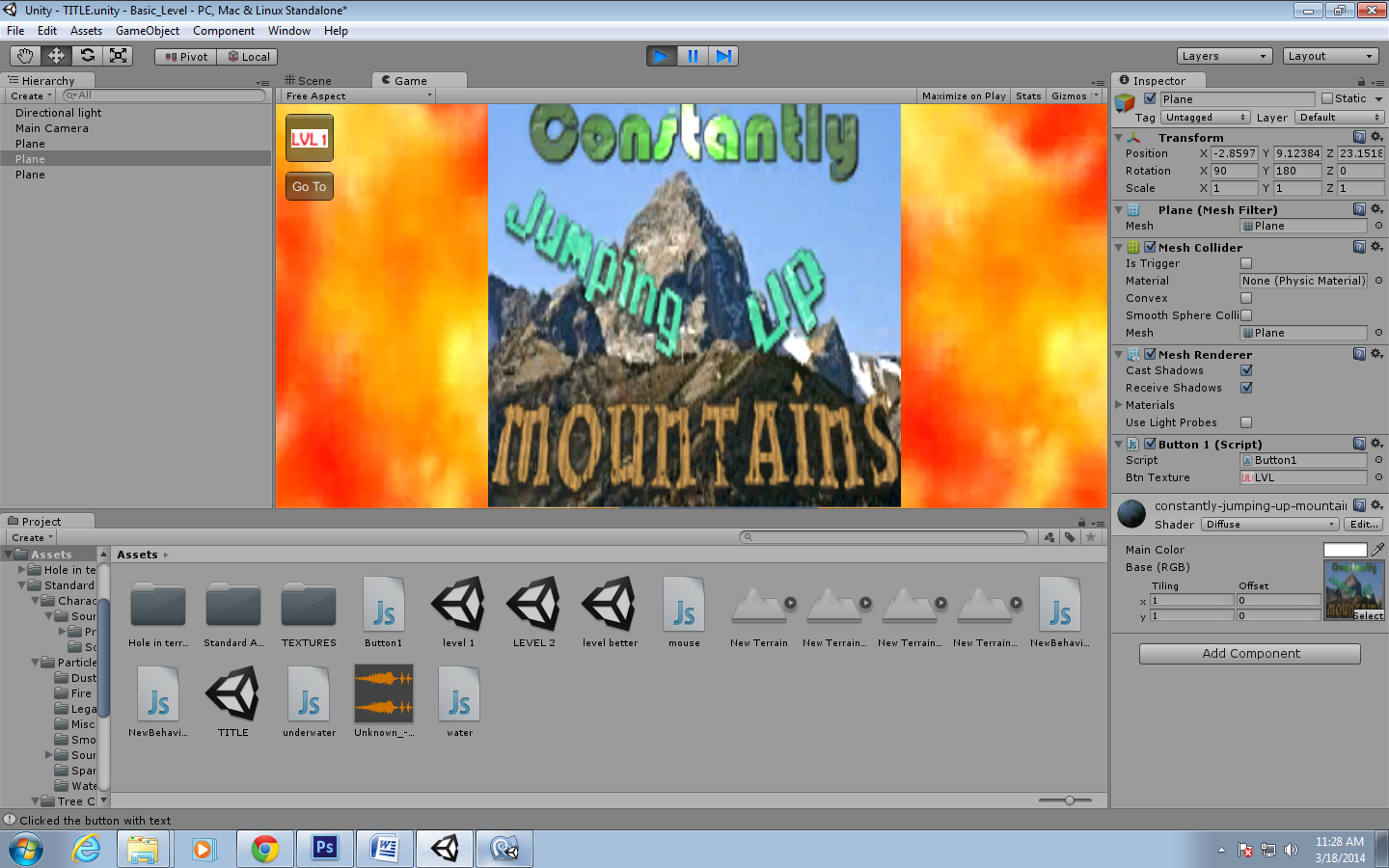Open the Layout dropdown
The image size is (1389, 868).
1331,56
